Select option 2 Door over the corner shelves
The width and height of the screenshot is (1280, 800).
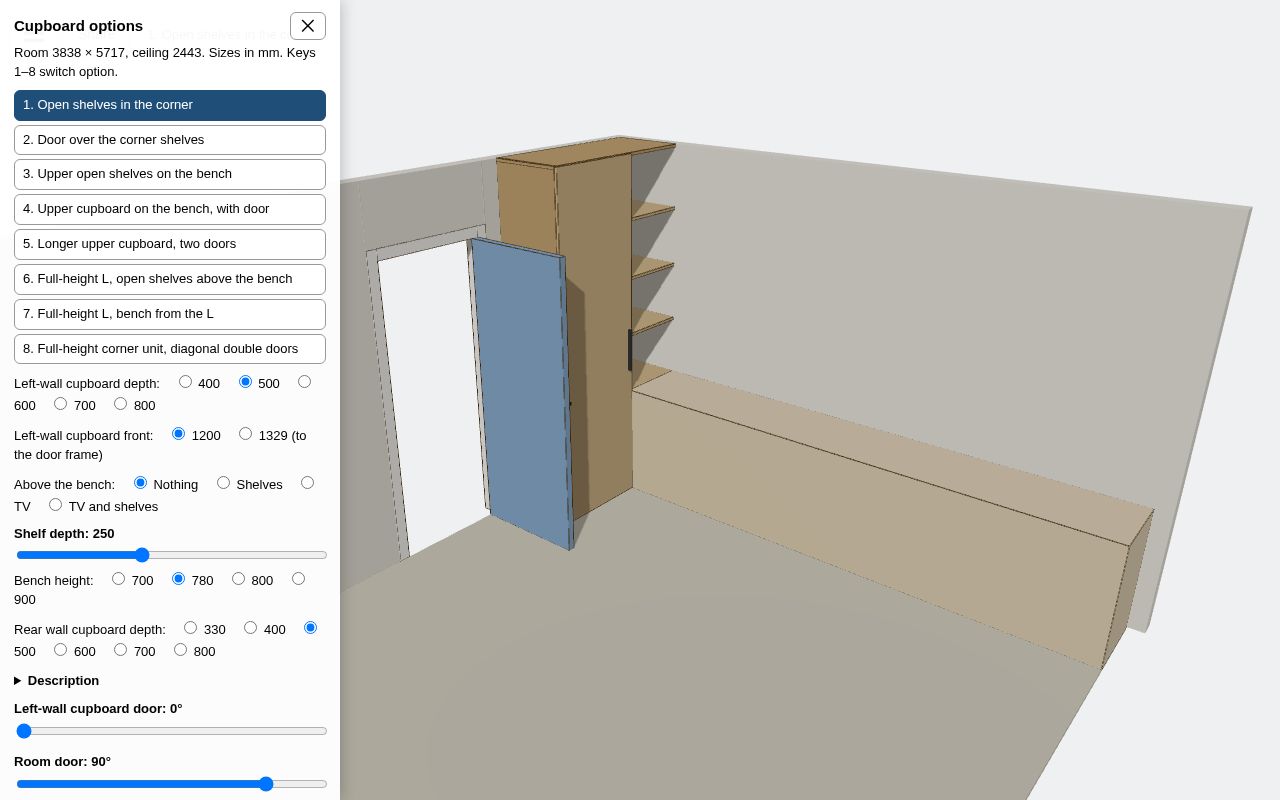[x=170, y=140]
